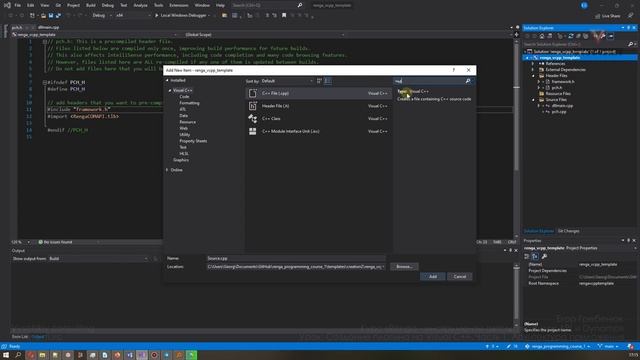
Task: Switch to the pch.h editor tab
Action: pos(17,27)
